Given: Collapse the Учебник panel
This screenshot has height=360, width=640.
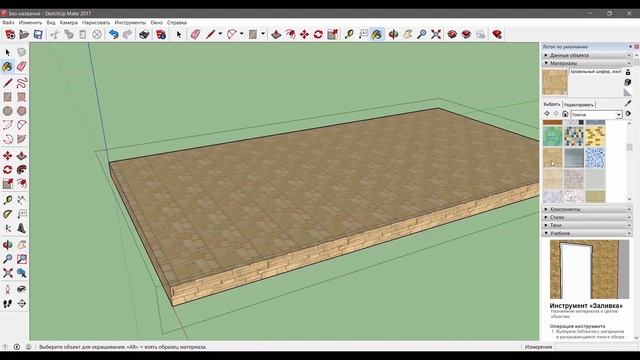Looking at the screenshot, I should (587, 233).
